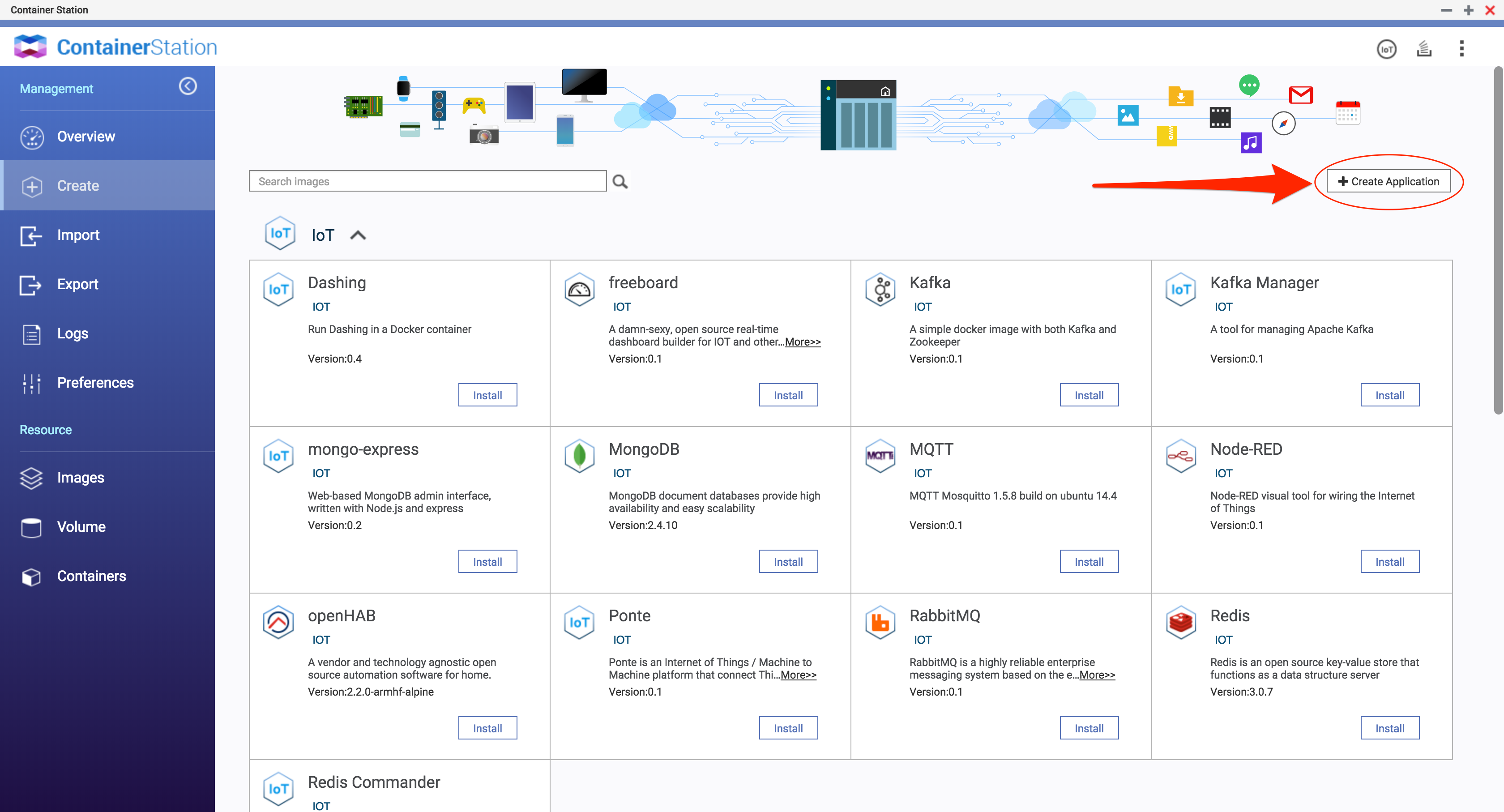Open Overview in the sidebar menu
Image resolution: width=1504 pixels, height=812 pixels.
point(86,137)
